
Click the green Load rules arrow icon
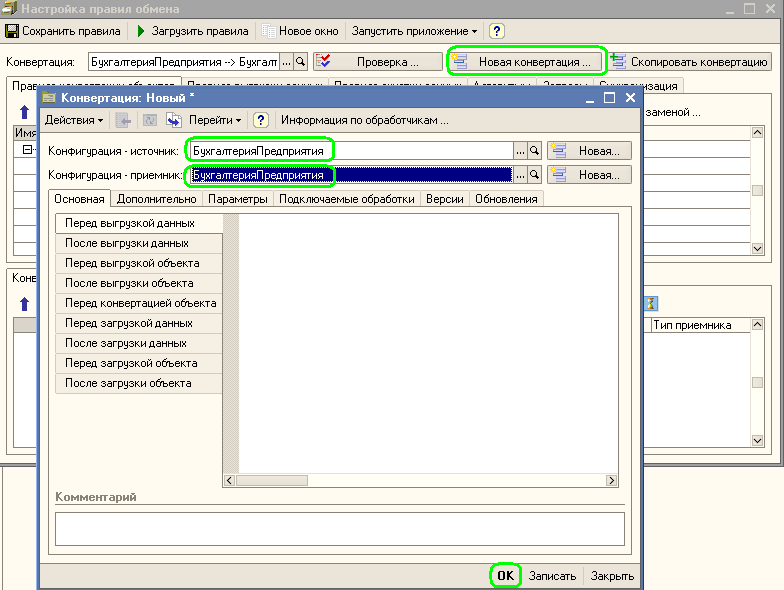tap(141, 31)
